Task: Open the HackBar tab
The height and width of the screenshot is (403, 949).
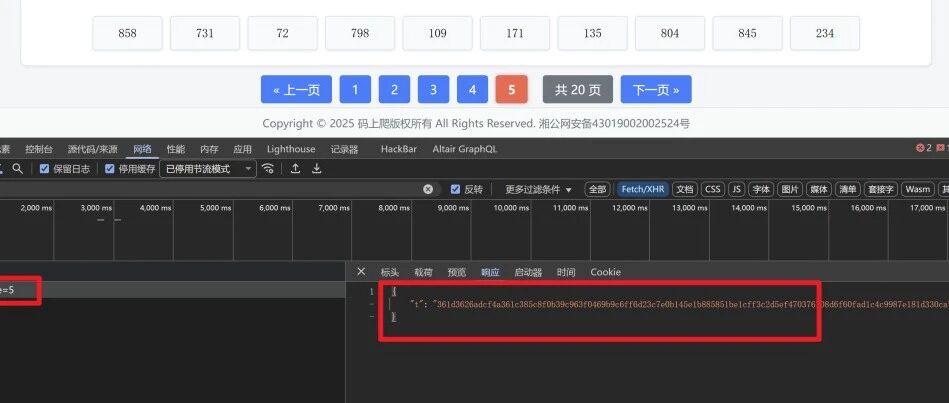Action: click(398, 149)
